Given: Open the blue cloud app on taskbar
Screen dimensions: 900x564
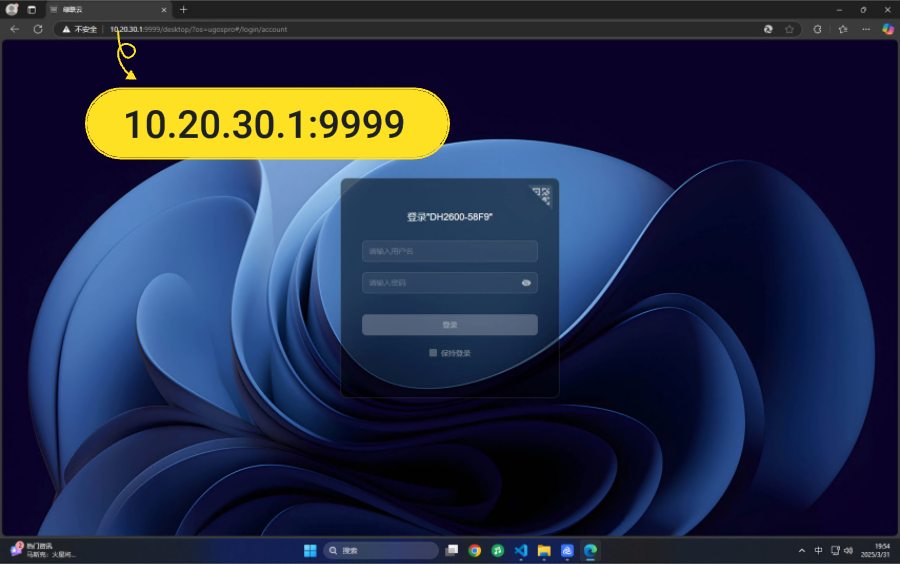Looking at the screenshot, I should click(x=567, y=551).
